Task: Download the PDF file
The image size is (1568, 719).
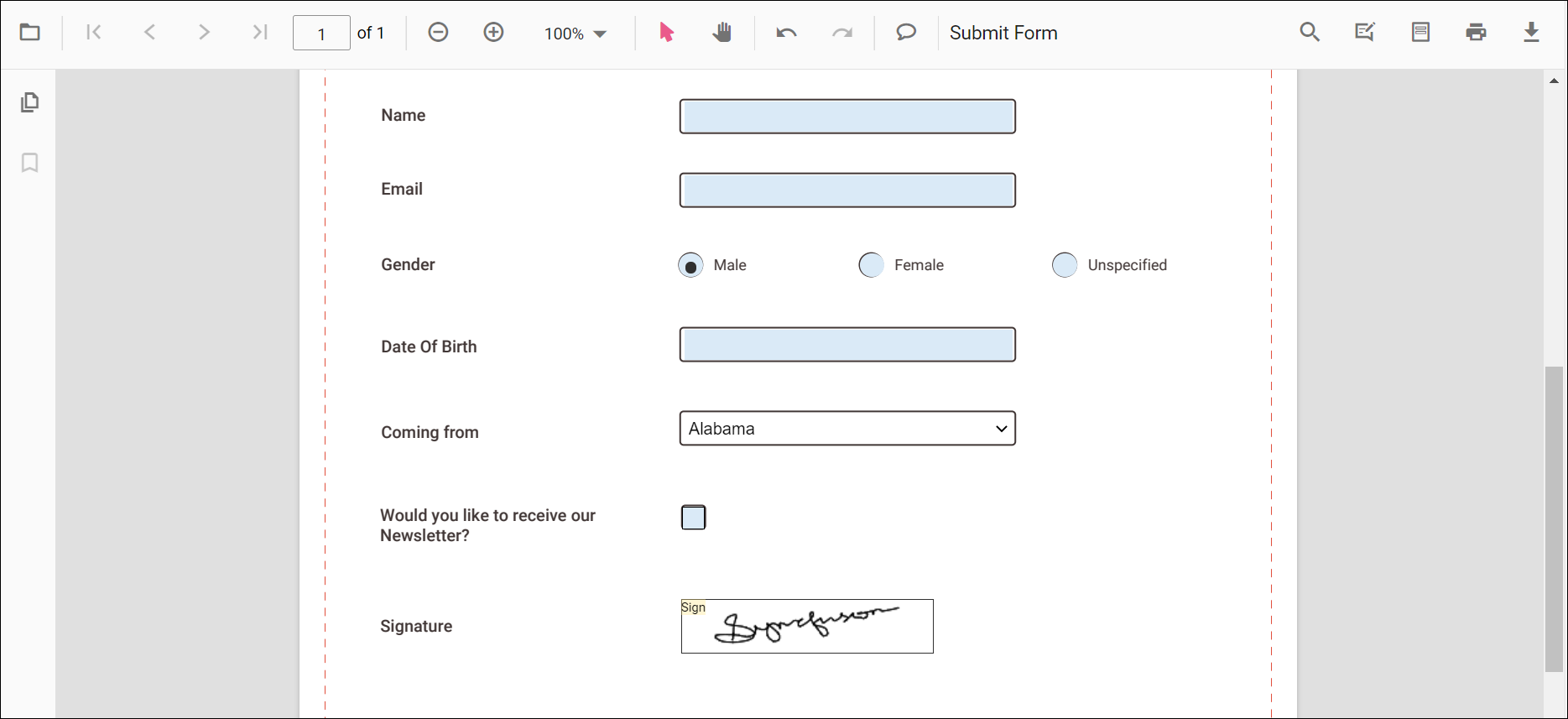Action: pos(1531,33)
